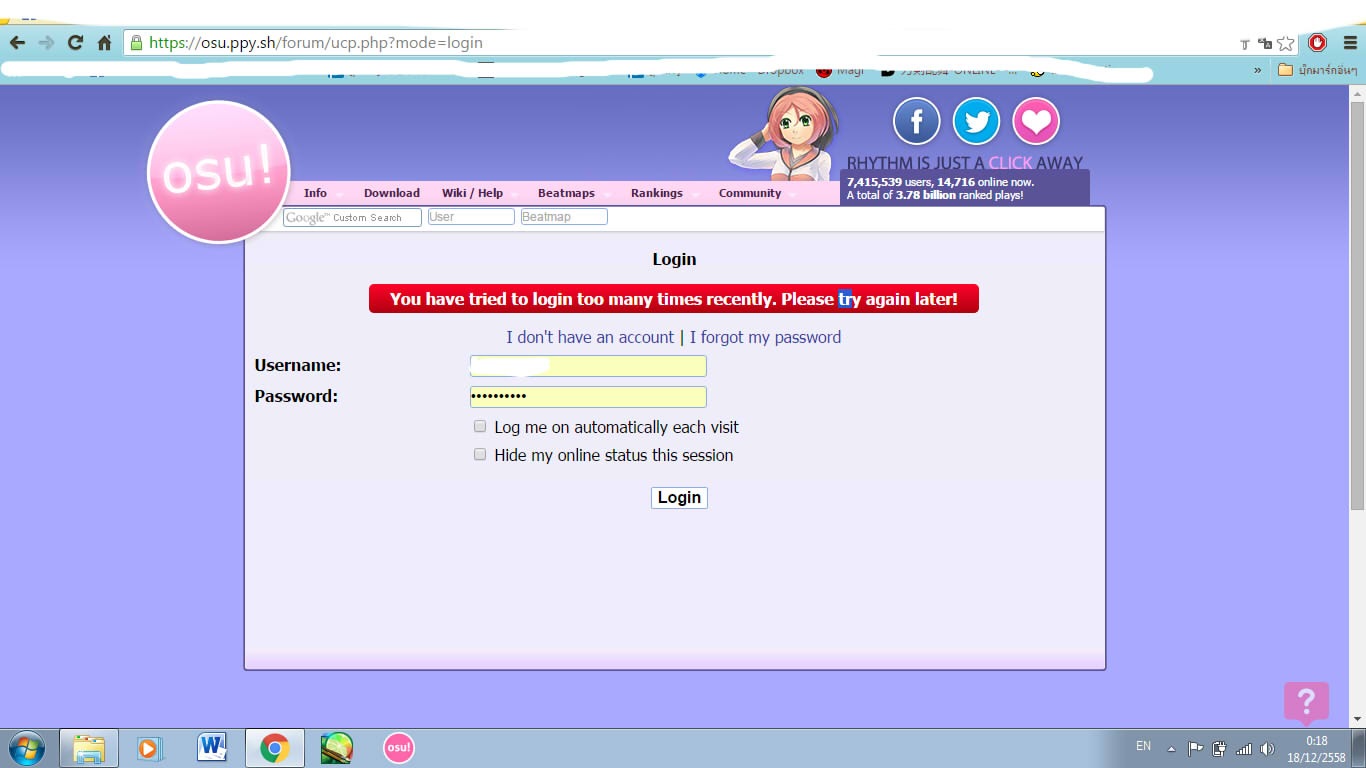Click the power plug tray icon
The height and width of the screenshot is (768, 1366).
click(1220, 748)
